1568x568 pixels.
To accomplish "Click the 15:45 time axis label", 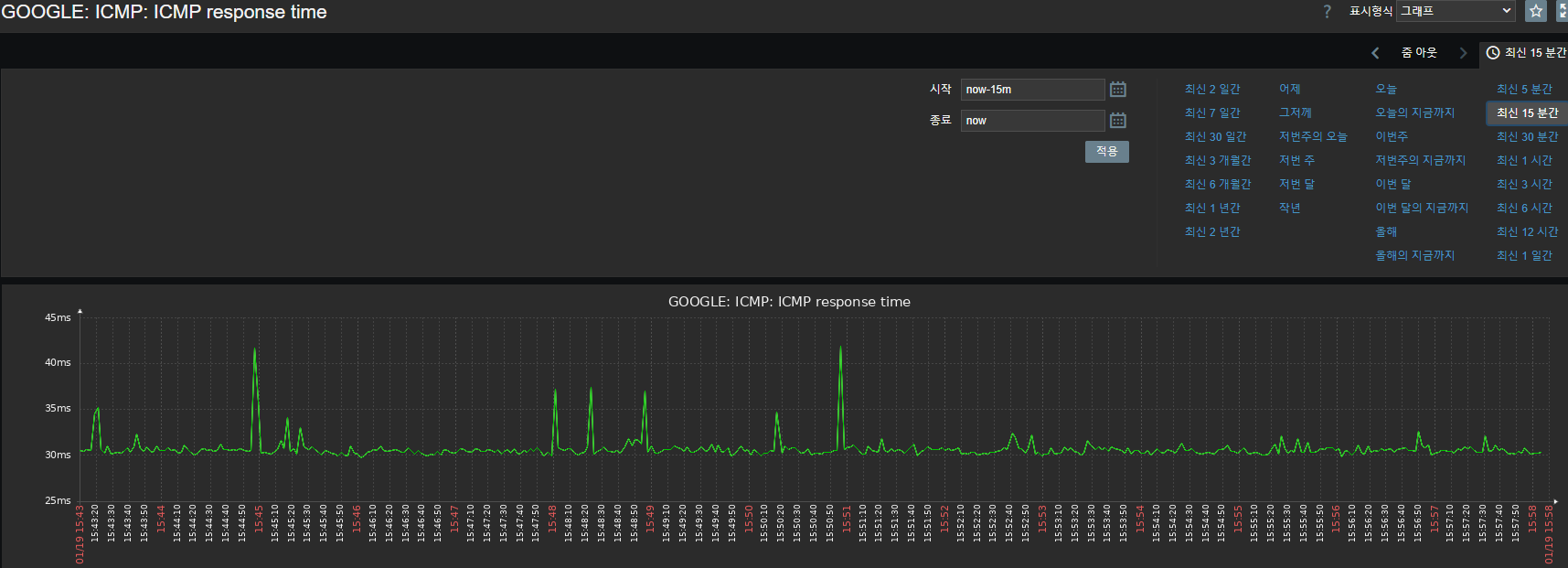I will point(259,519).
